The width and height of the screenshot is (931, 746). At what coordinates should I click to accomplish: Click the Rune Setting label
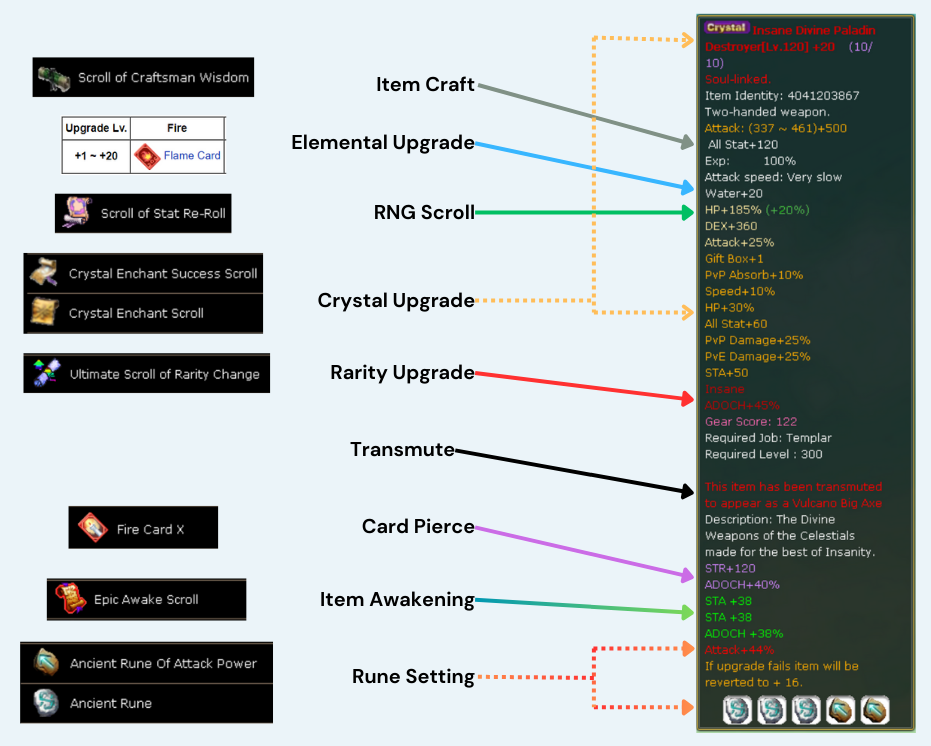pos(413,677)
